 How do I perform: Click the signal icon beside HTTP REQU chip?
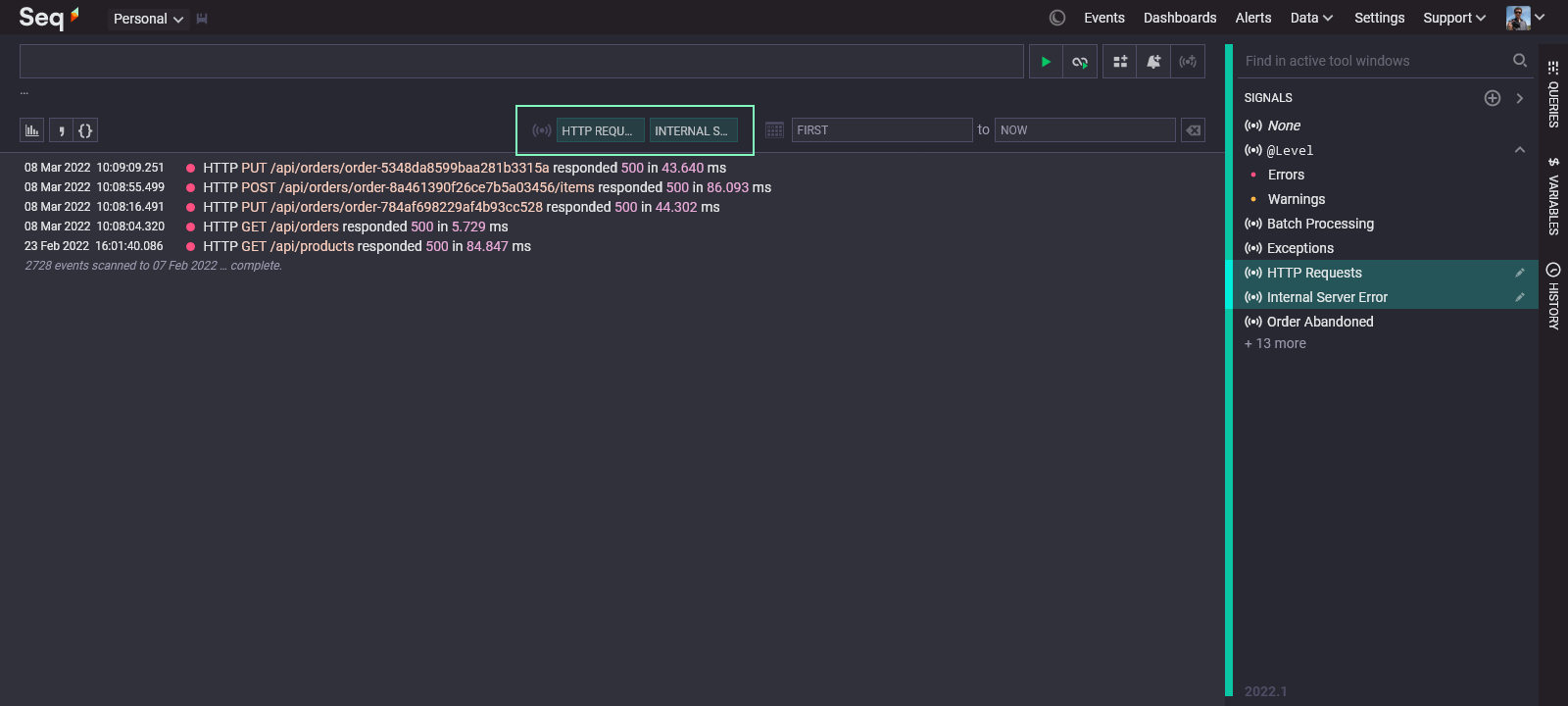[x=541, y=130]
